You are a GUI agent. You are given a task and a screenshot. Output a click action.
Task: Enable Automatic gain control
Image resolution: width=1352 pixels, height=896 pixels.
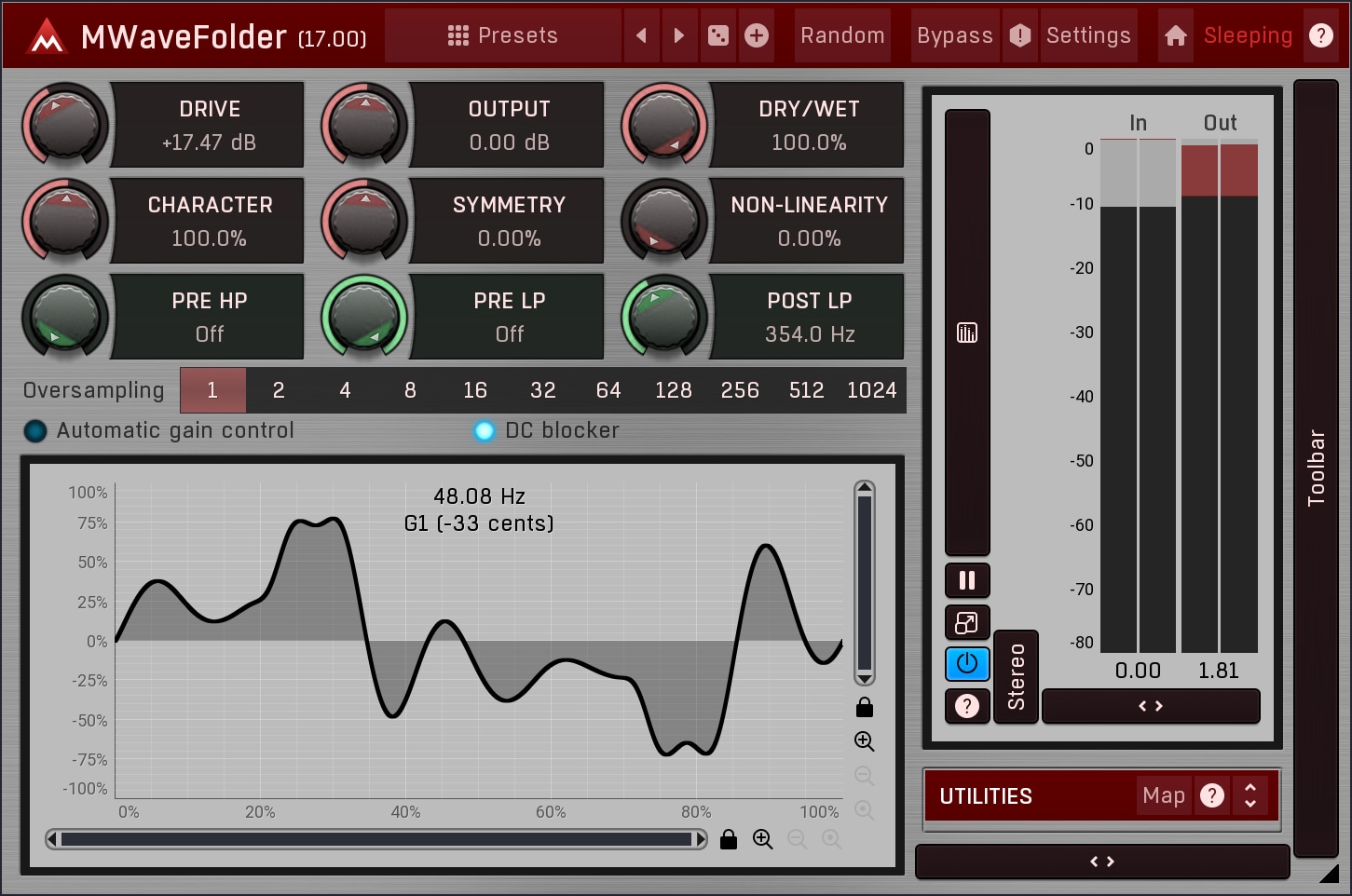tap(35, 431)
